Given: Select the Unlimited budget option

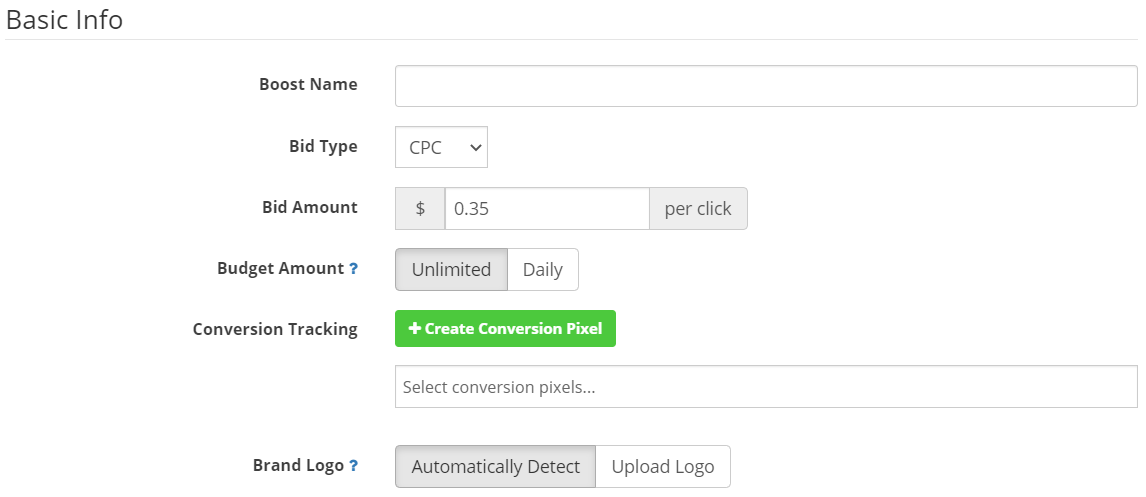Looking at the screenshot, I should tap(451, 270).
